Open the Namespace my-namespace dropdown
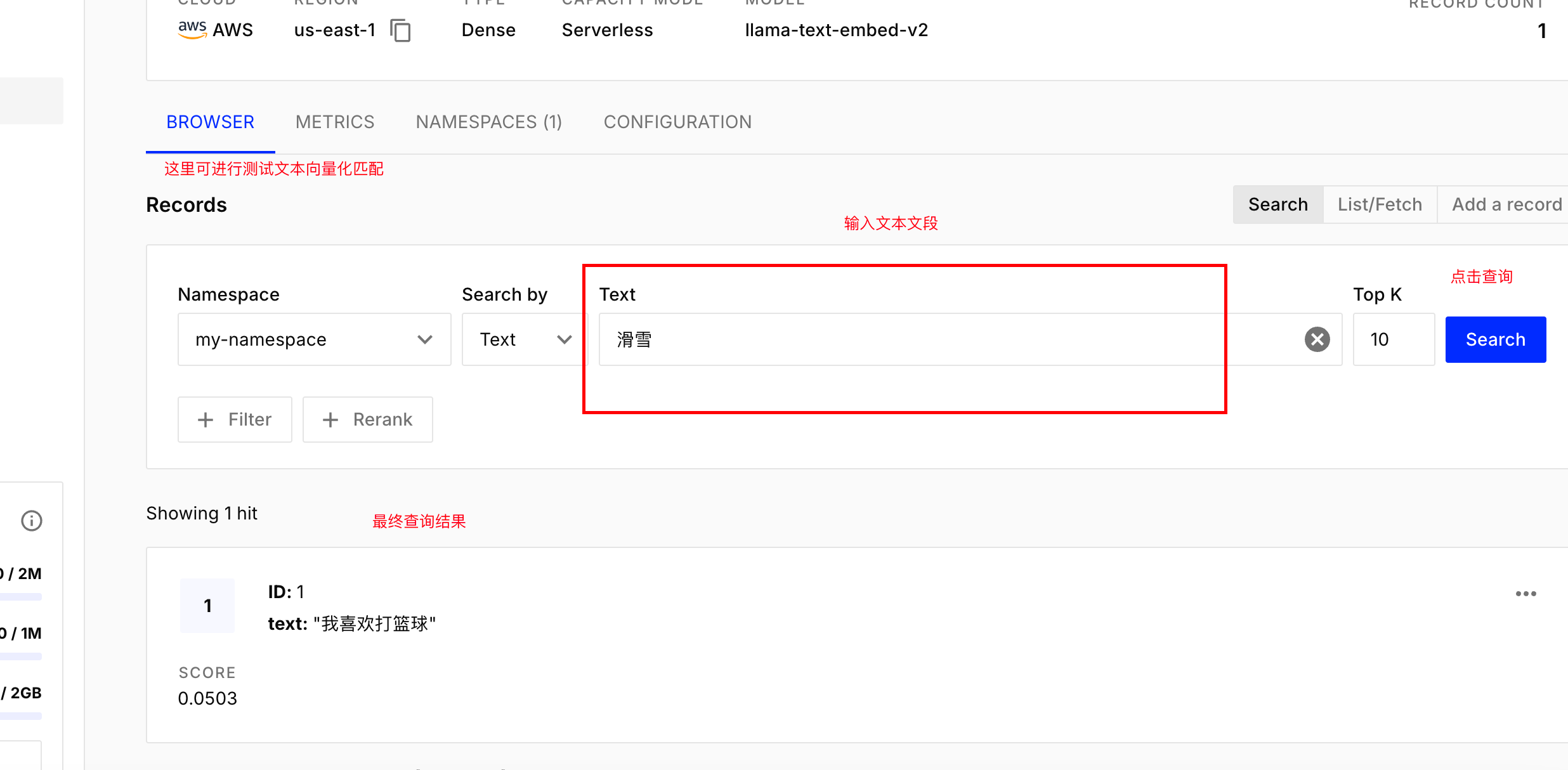The image size is (1568, 770). [x=315, y=339]
